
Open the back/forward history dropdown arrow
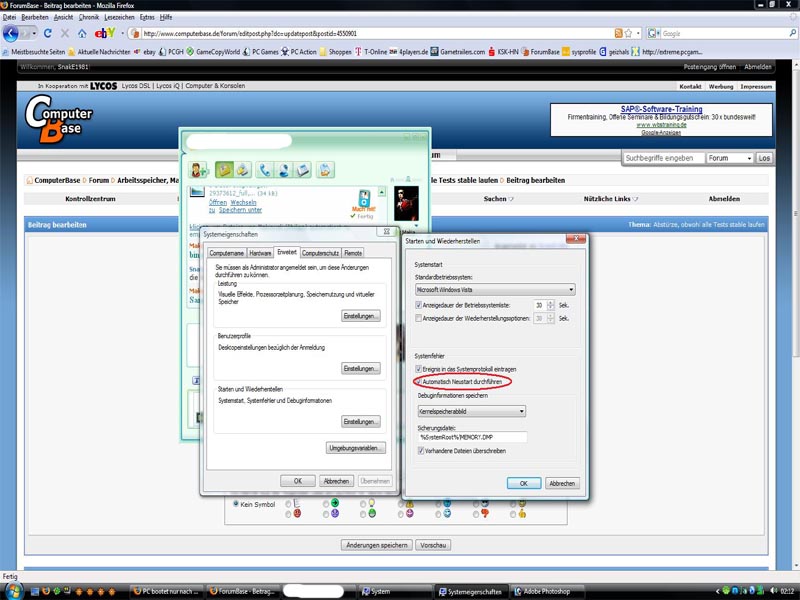(x=34, y=34)
